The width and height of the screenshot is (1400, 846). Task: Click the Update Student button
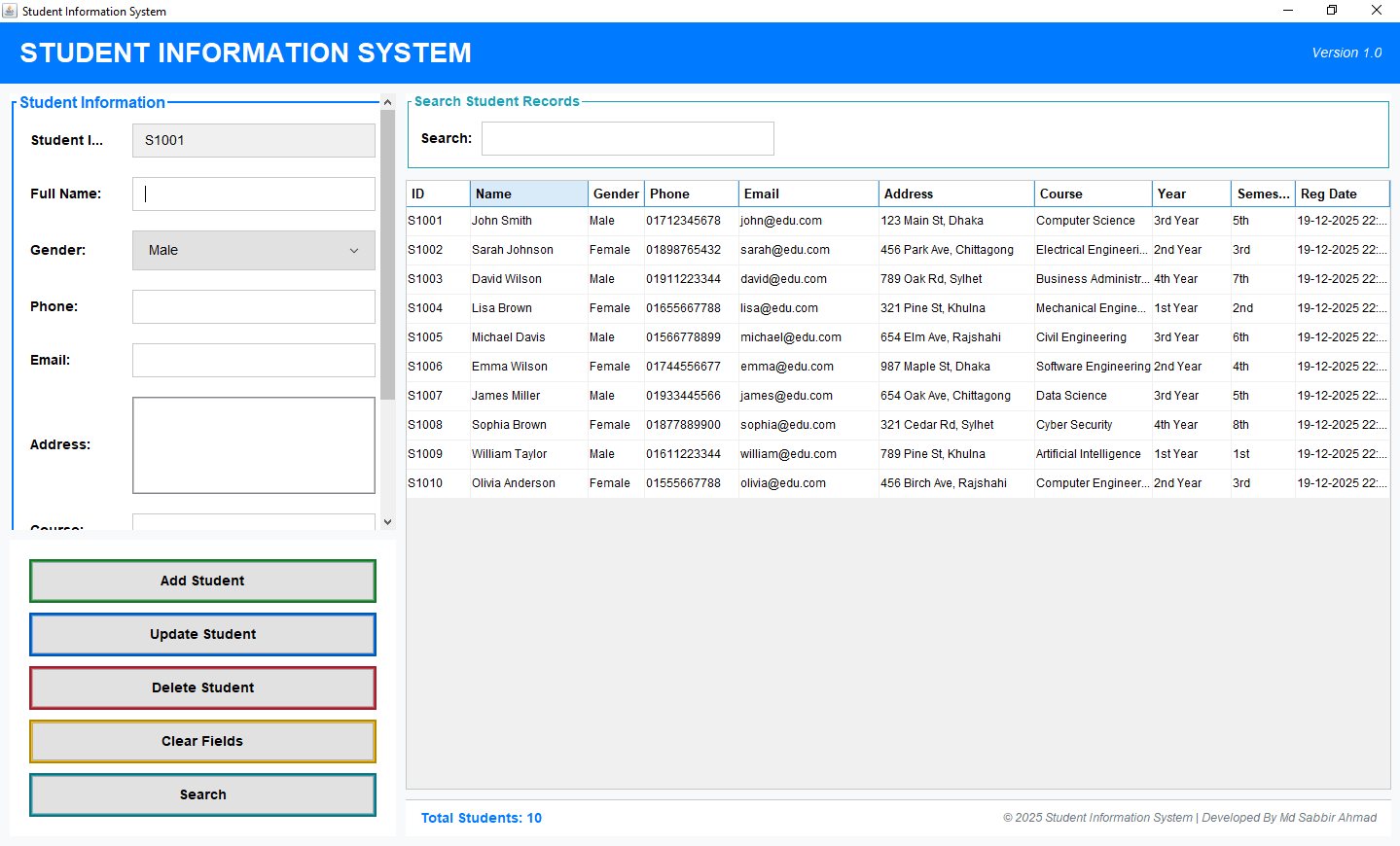[x=202, y=634]
